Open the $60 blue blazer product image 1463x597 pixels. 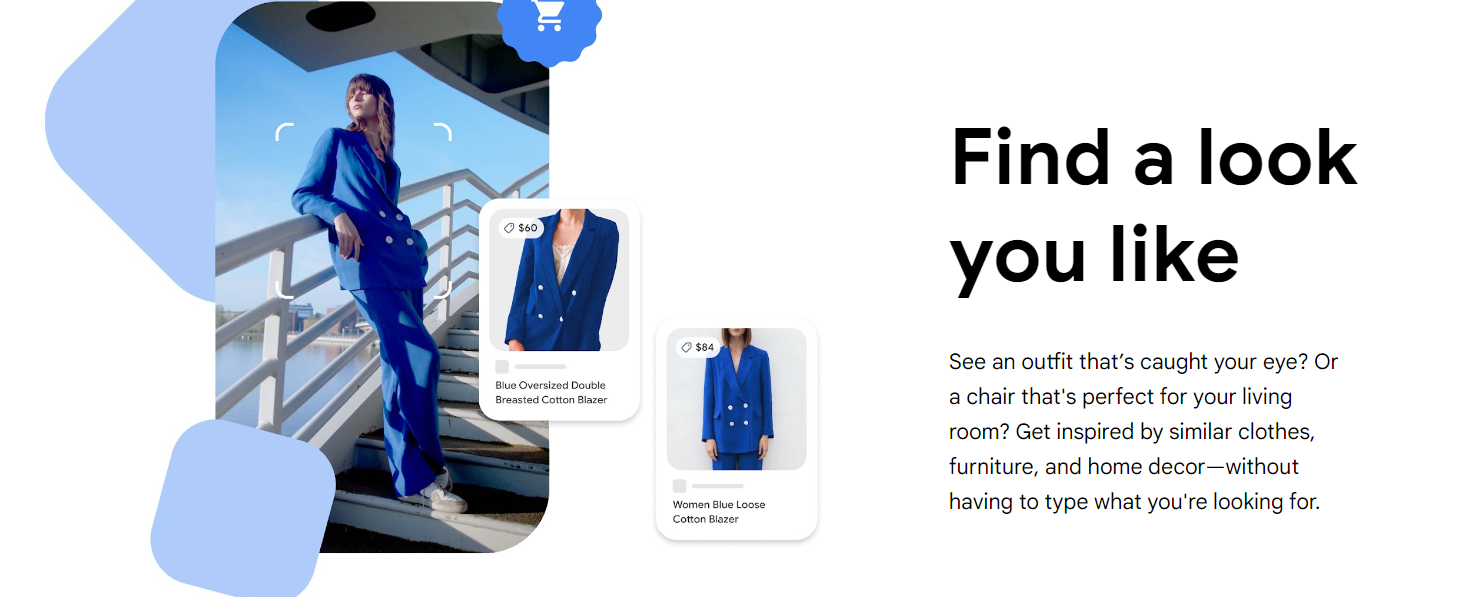[x=559, y=280]
